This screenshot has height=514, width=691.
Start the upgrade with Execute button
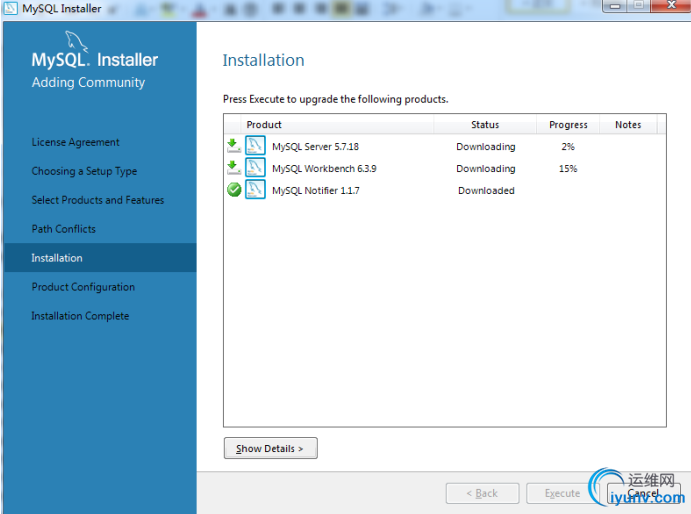(x=562, y=493)
